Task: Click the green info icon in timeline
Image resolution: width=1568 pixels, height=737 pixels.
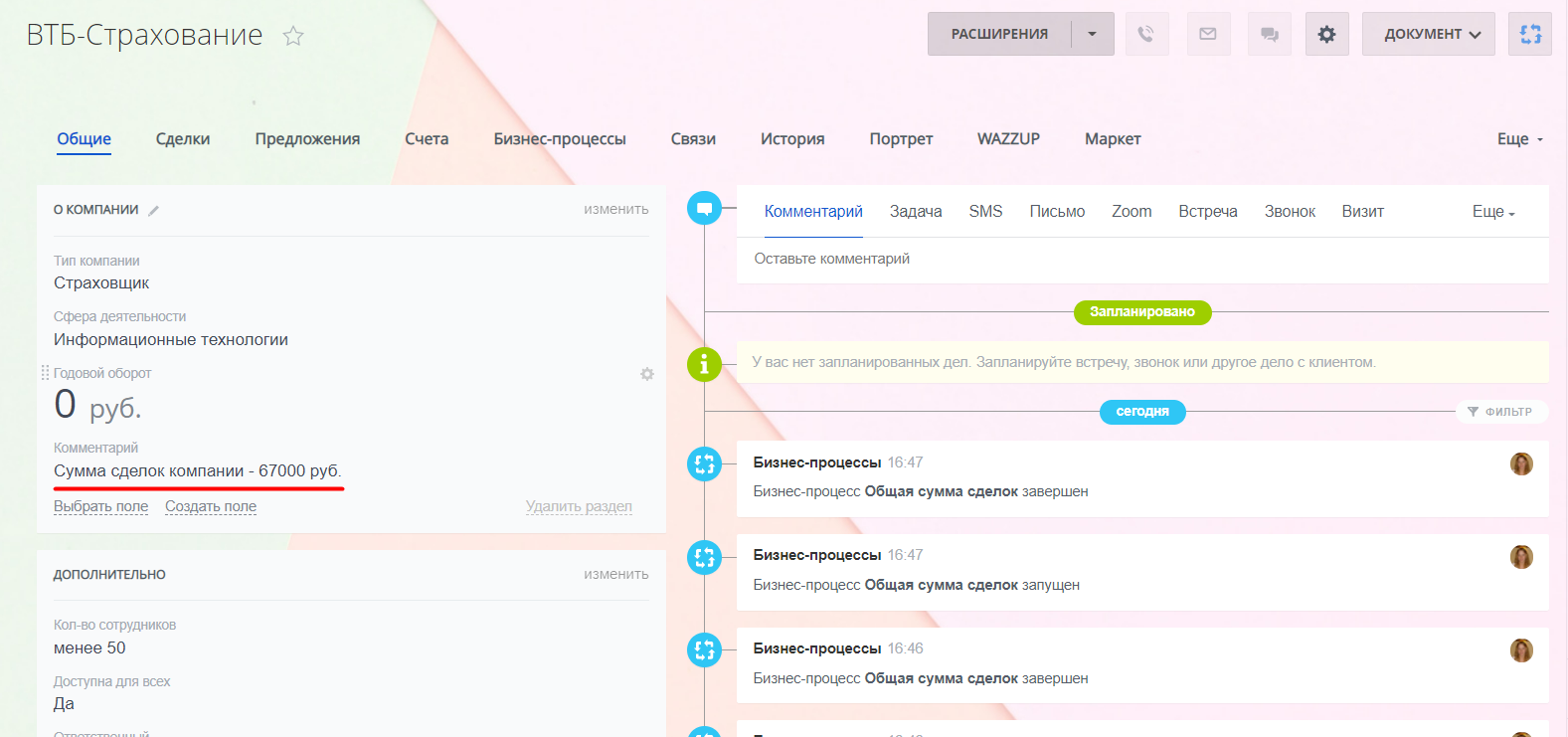Action: (x=704, y=364)
